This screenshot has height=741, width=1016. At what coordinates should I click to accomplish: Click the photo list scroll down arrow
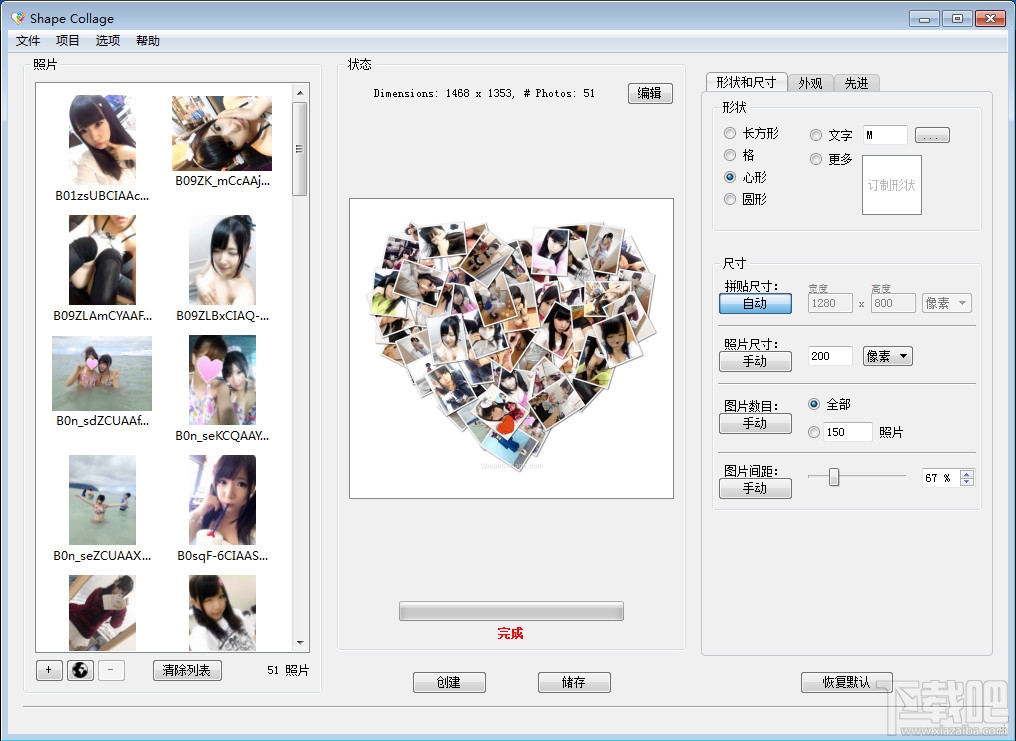click(300, 643)
